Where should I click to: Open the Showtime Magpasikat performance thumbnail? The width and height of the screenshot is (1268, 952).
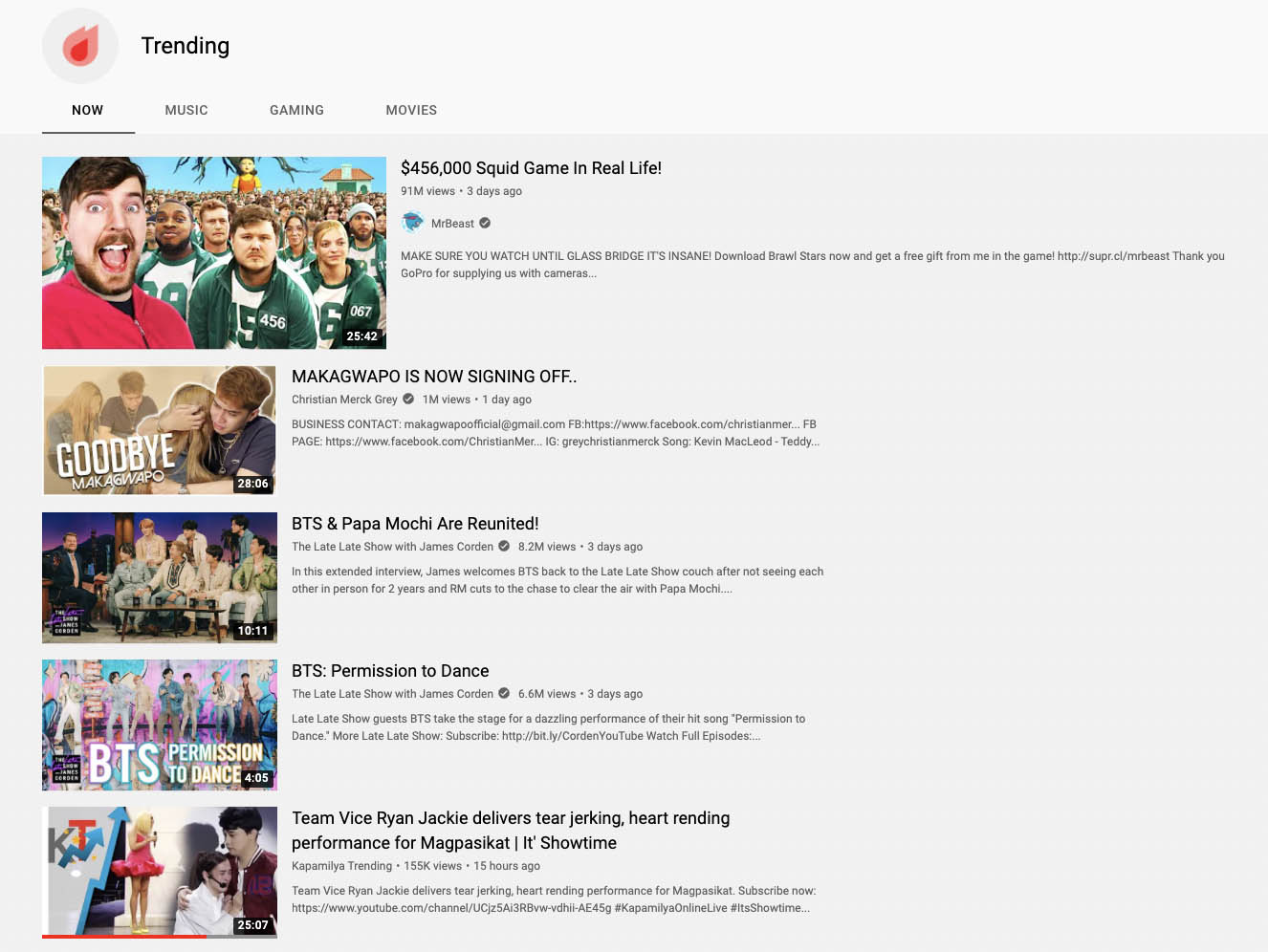[x=160, y=870]
